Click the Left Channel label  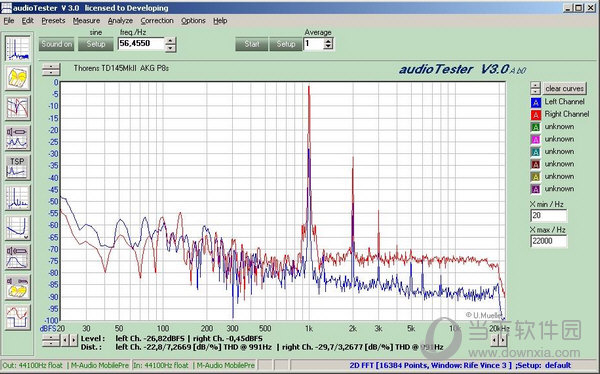(564, 102)
